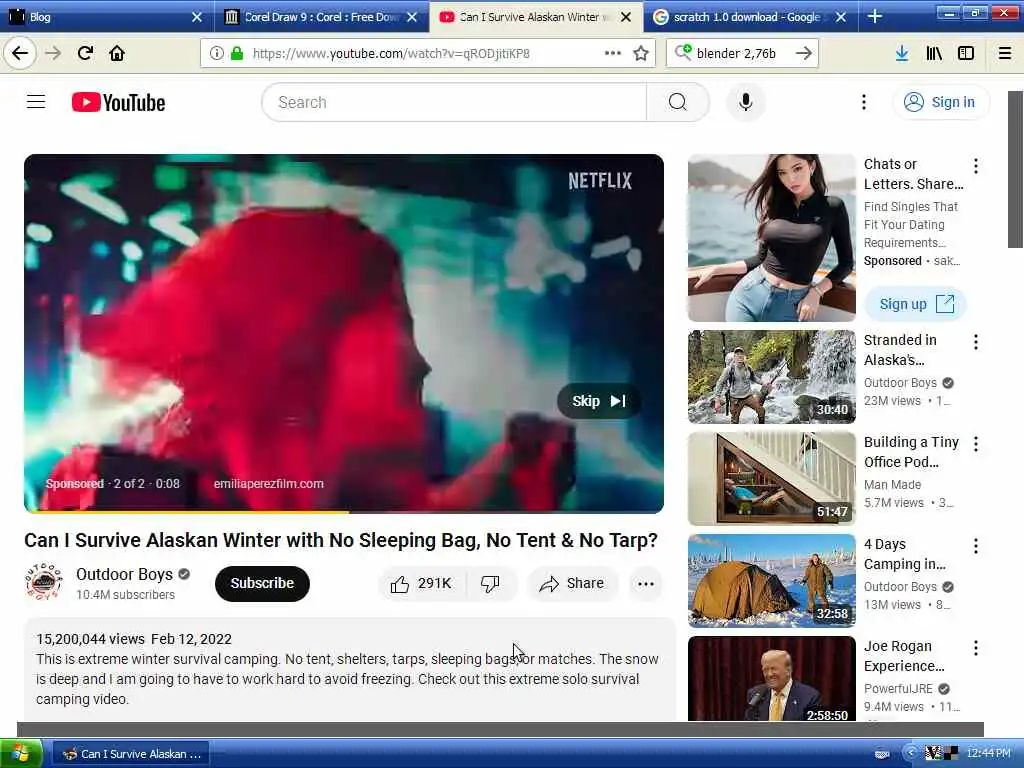Click the keyboard icon in system tray
This screenshot has width=1024, height=768.
(x=882, y=754)
